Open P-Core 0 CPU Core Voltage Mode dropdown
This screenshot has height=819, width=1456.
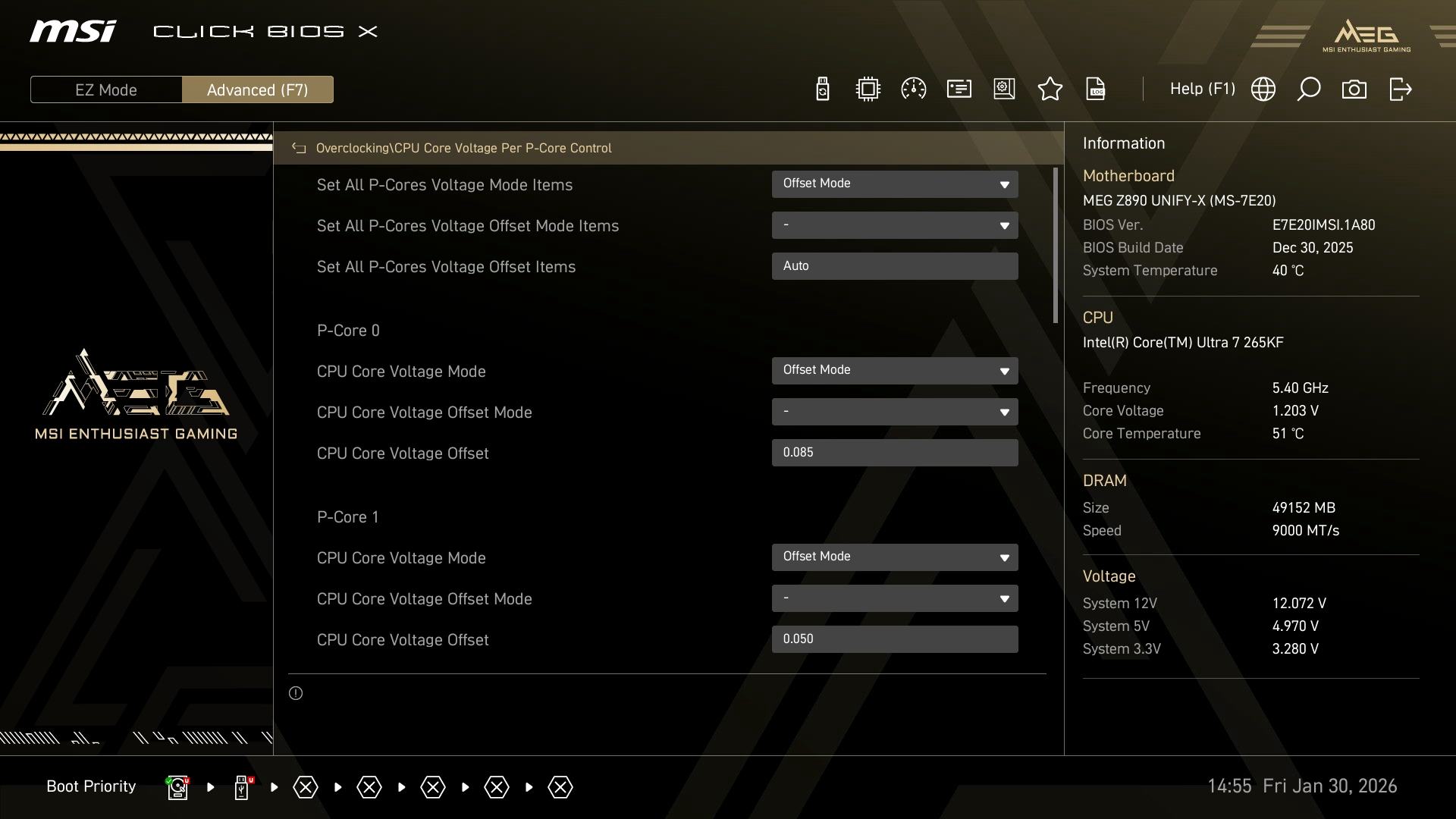(x=894, y=371)
